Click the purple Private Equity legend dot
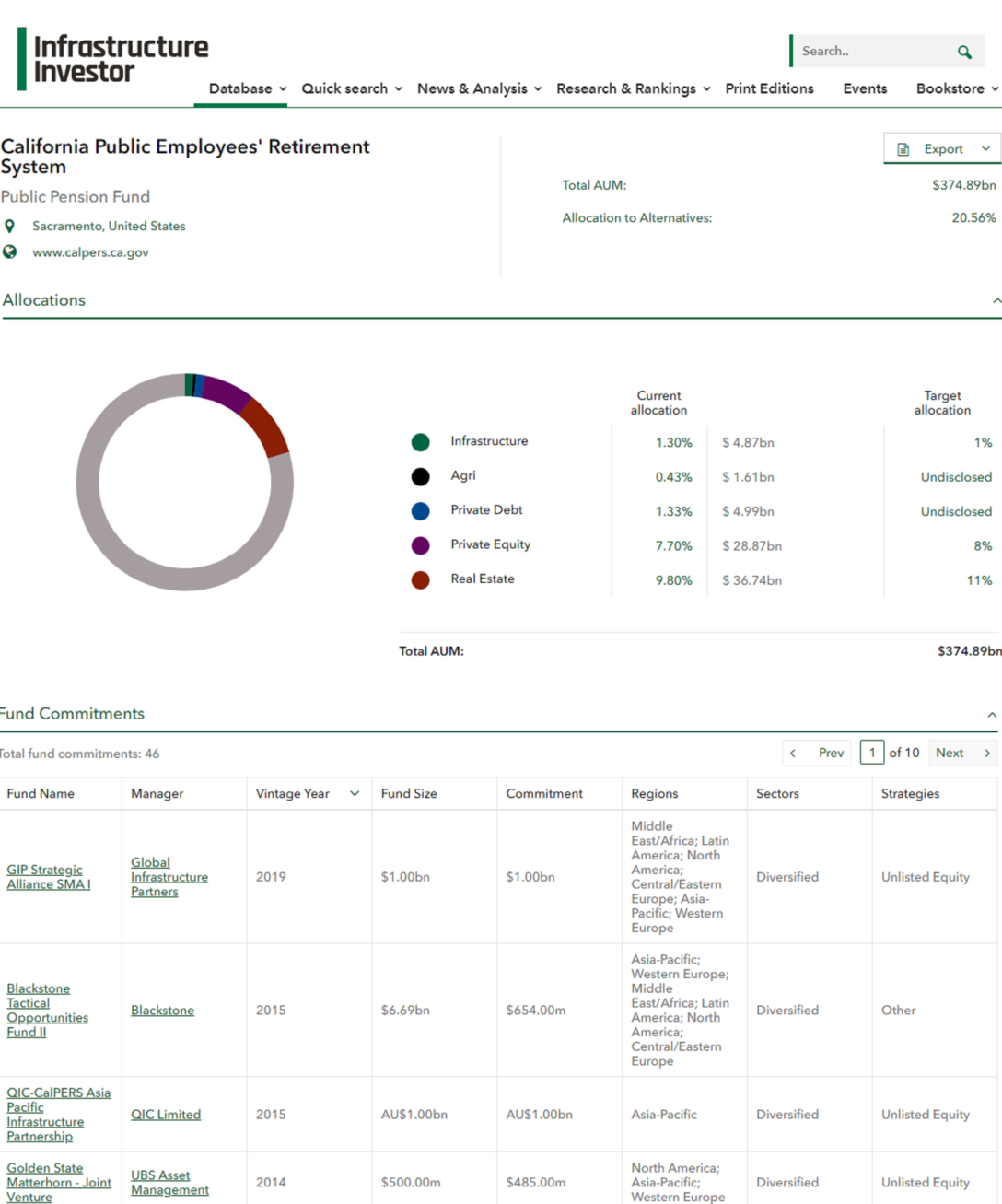The image size is (1002, 1204). 420,545
